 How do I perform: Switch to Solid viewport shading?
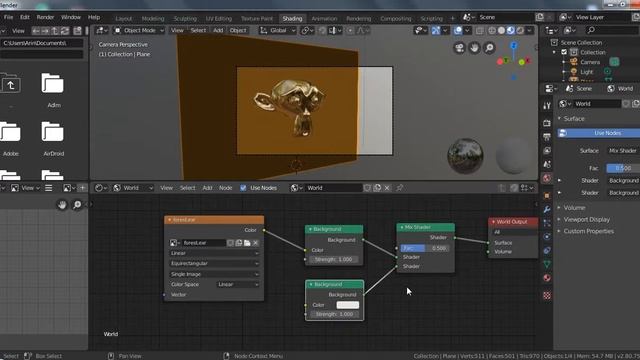[501, 31]
